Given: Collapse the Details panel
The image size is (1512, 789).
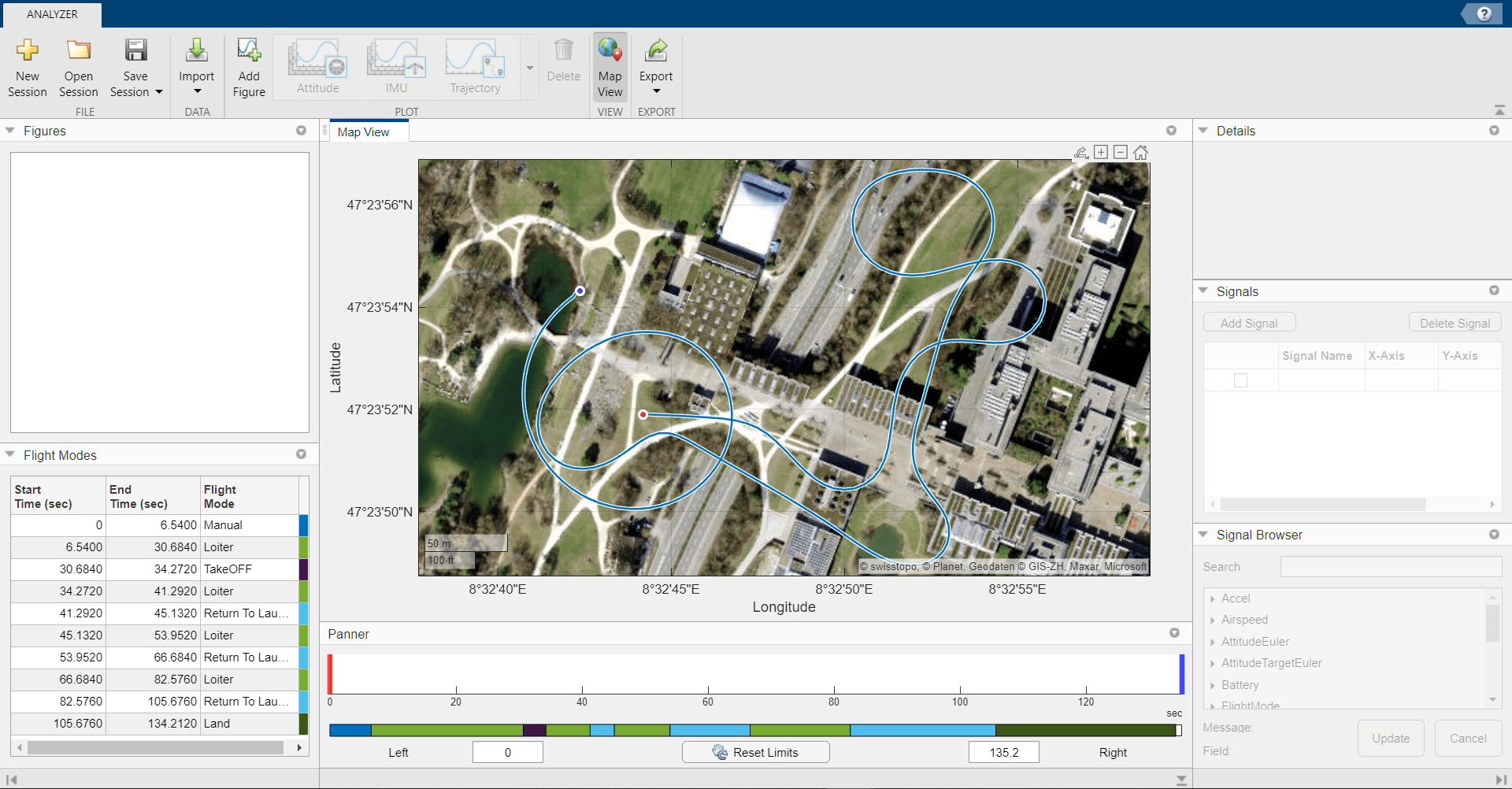Looking at the screenshot, I should coord(1203,131).
